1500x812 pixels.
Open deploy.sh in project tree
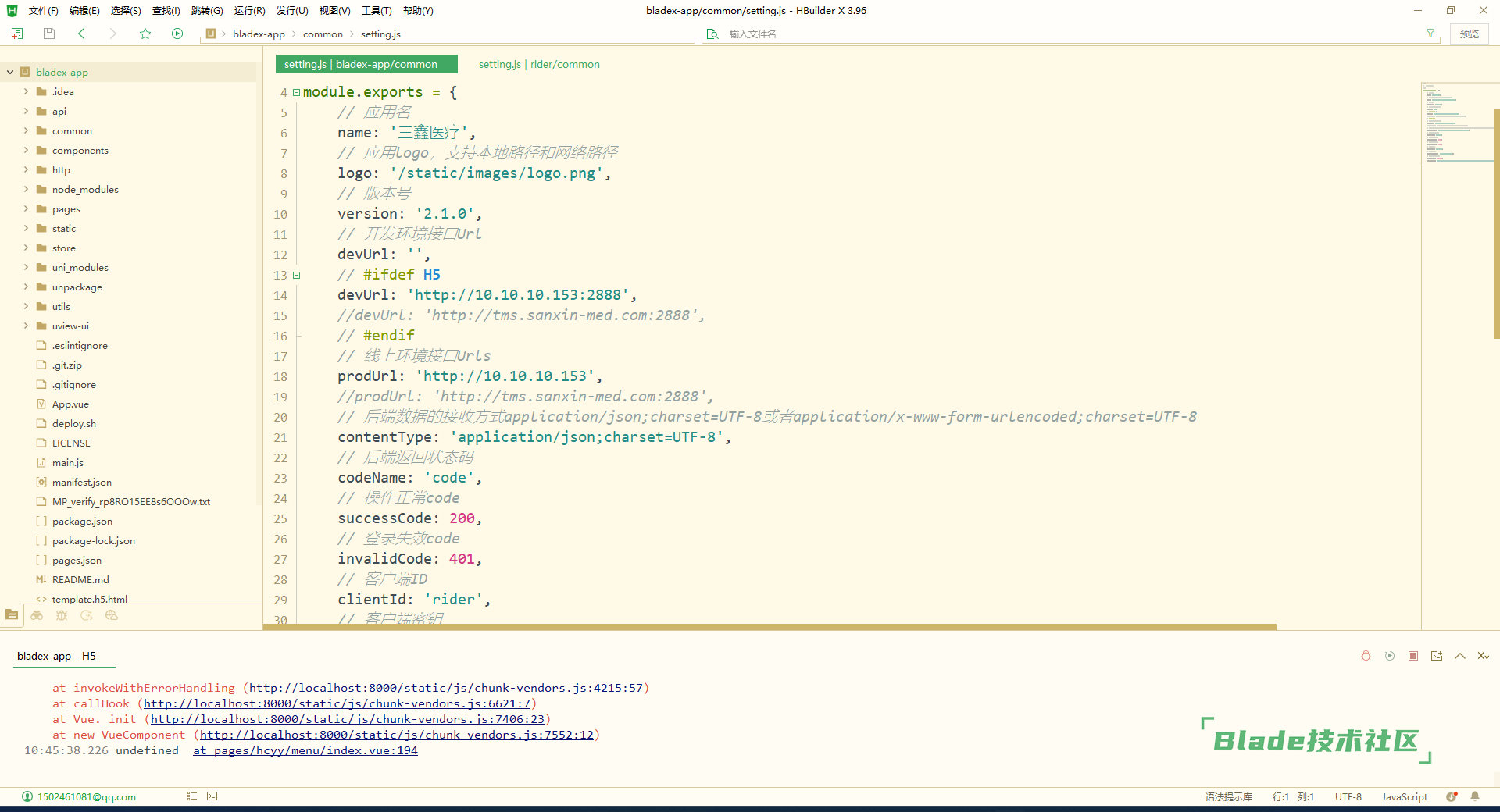pyautogui.click(x=74, y=423)
